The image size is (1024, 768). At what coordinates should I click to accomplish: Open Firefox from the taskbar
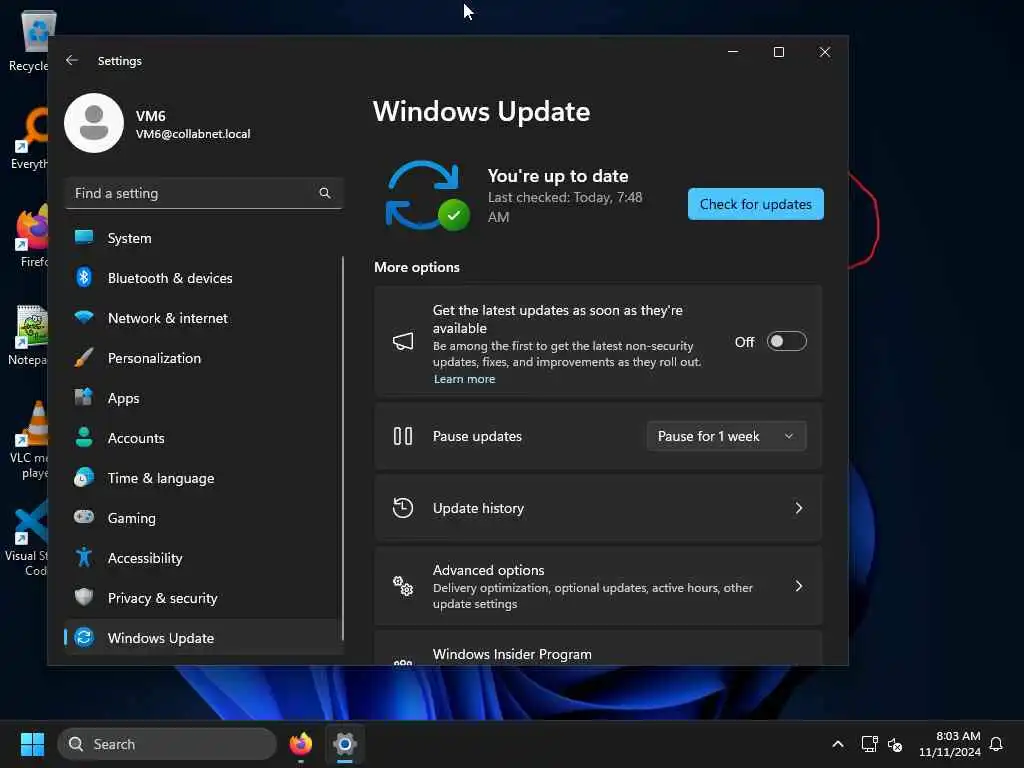click(x=301, y=744)
